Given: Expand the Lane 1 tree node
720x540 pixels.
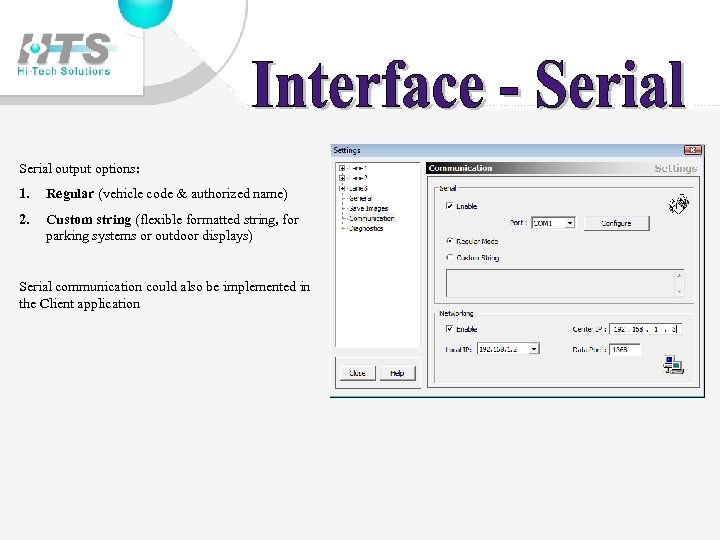Looking at the screenshot, I should 342,168.
